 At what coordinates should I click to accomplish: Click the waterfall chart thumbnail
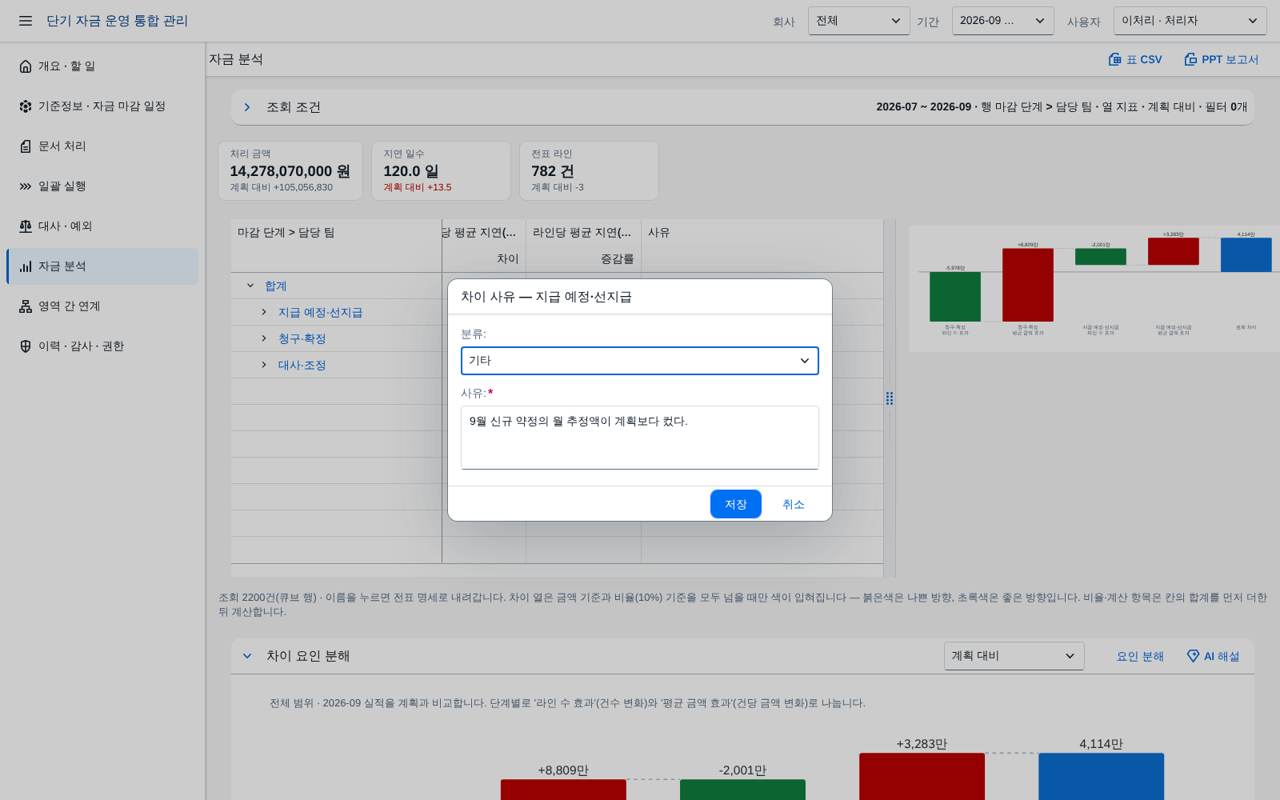1094,288
